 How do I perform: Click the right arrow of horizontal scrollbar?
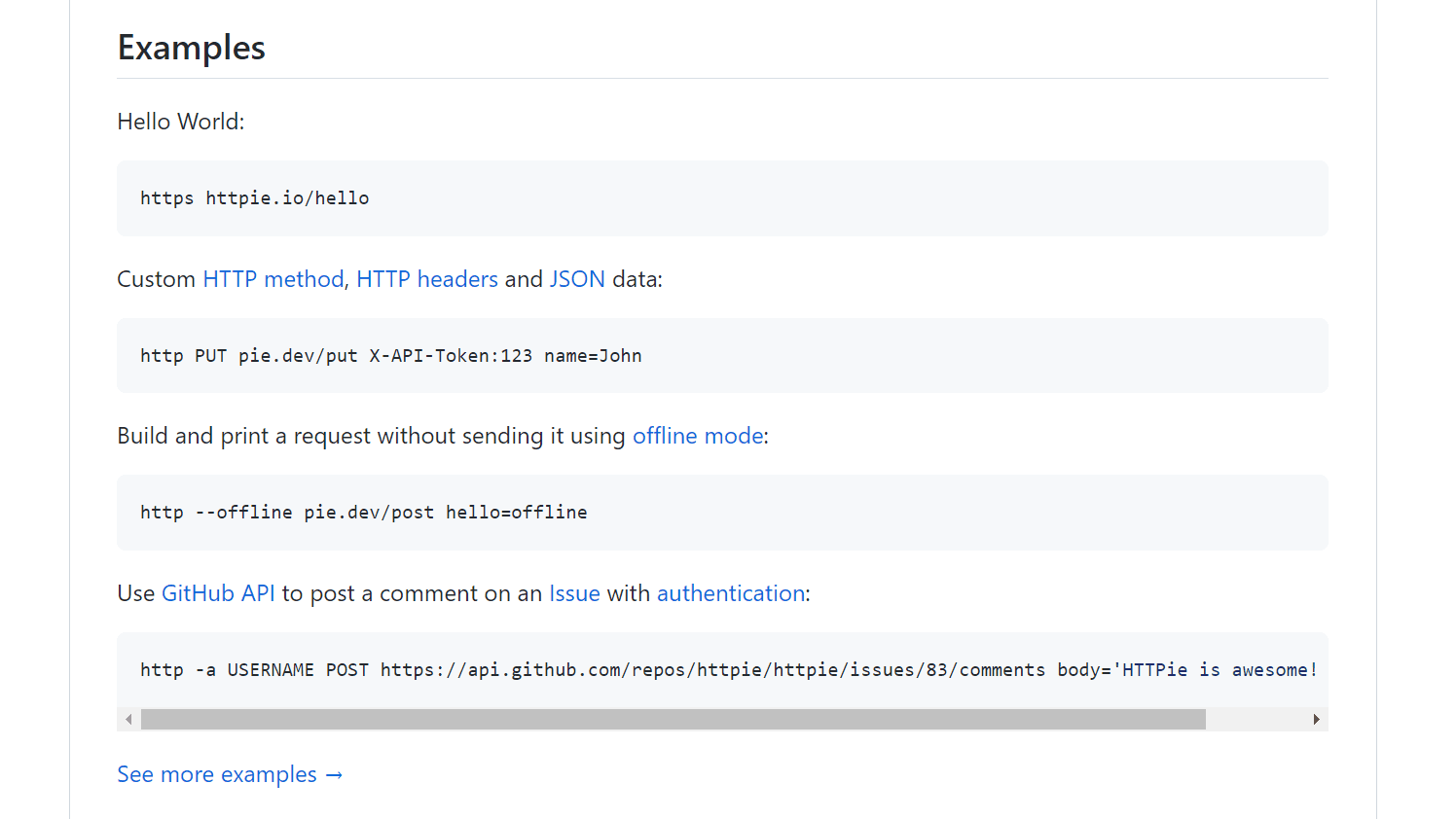coord(1316,720)
